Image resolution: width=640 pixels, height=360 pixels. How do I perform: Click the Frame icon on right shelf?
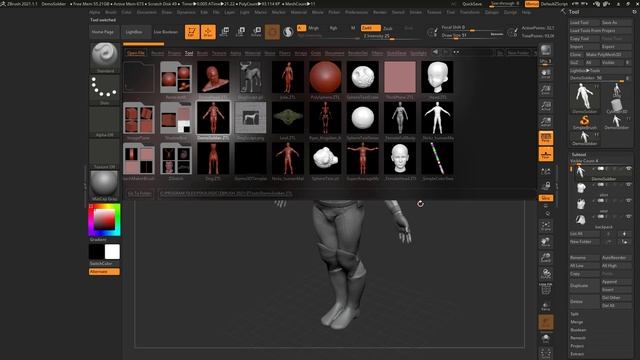coord(546,227)
